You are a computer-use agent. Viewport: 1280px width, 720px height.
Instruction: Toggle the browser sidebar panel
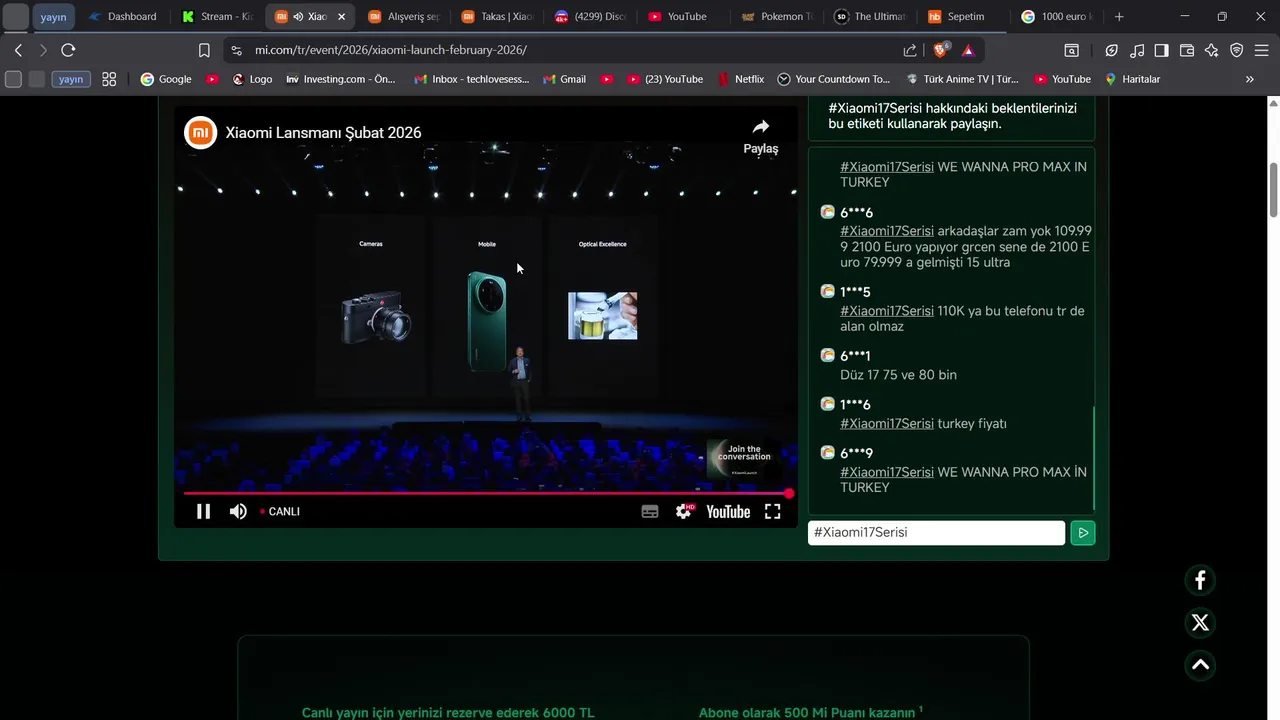tap(1162, 50)
